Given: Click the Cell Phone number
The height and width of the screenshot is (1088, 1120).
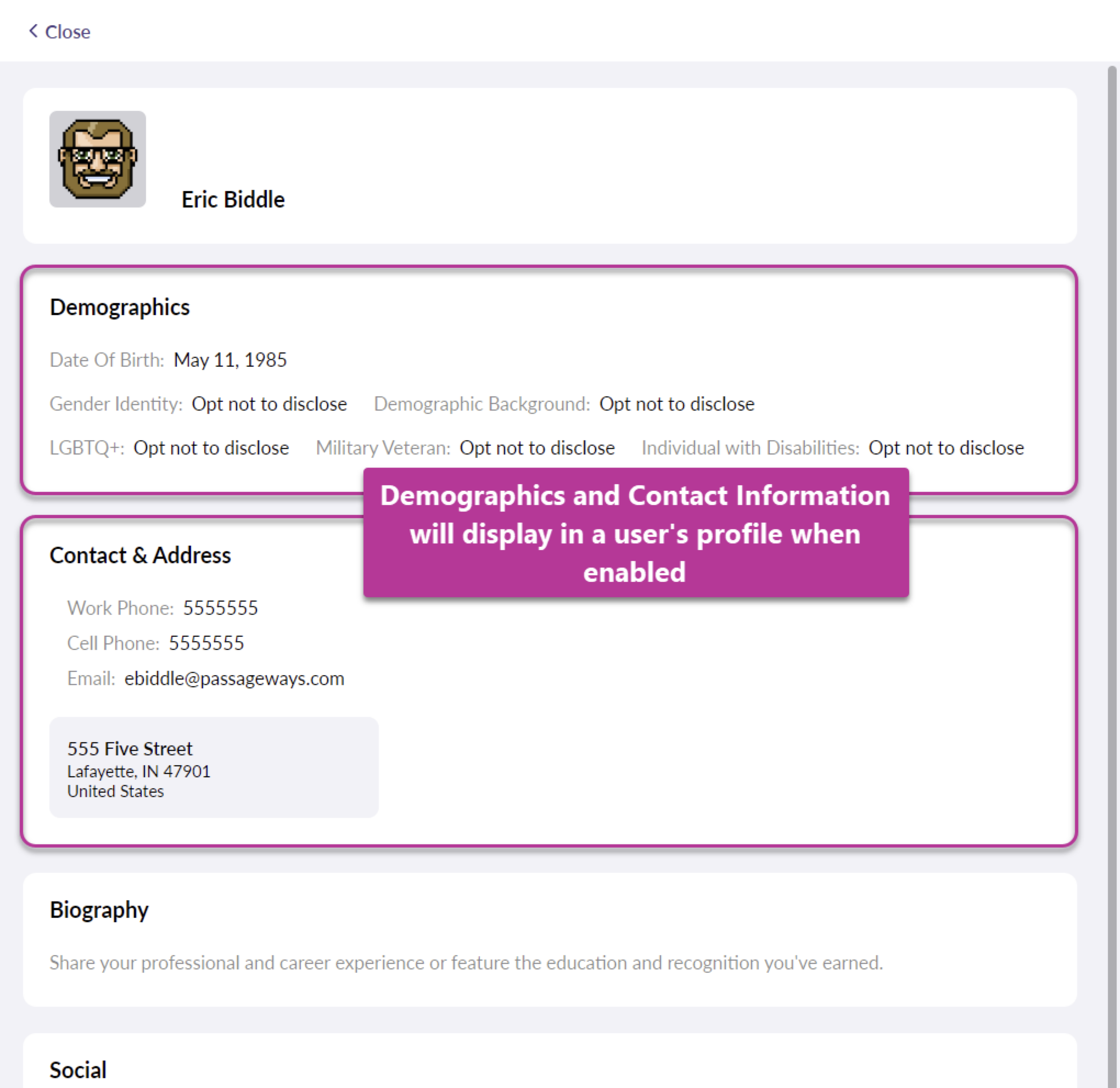Looking at the screenshot, I should pyautogui.click(x=206, y=643).
